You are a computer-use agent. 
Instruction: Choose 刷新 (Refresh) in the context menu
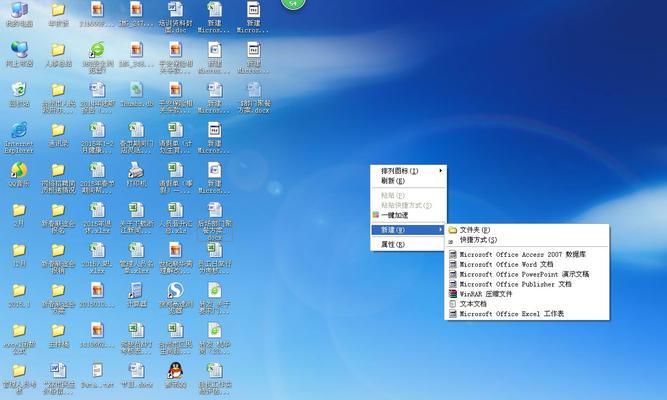tap(408, 181)
